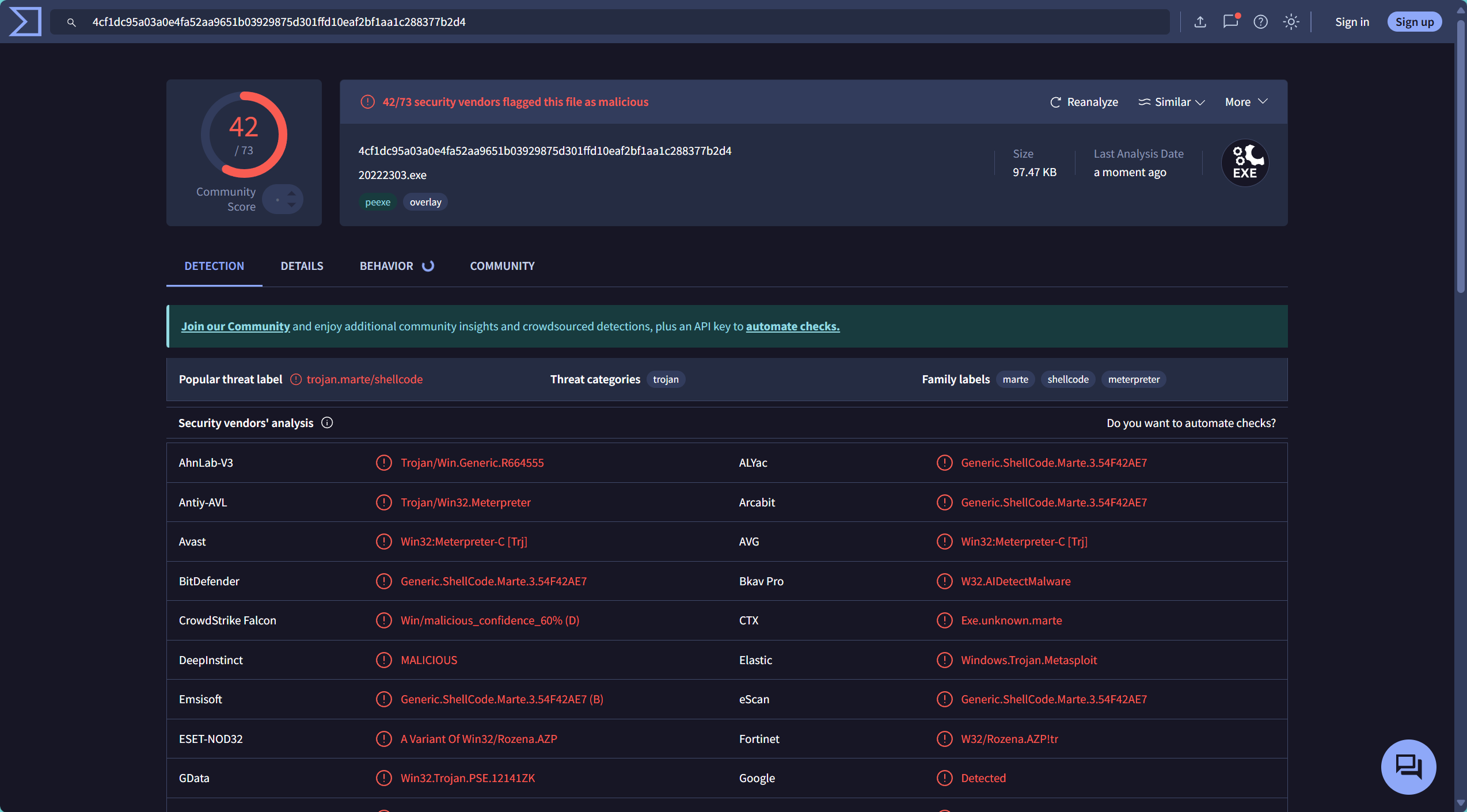The height and width of the screenshot is (812, 1467).
Task: Click the Sign up button
Action: (x=1414, y=22)
